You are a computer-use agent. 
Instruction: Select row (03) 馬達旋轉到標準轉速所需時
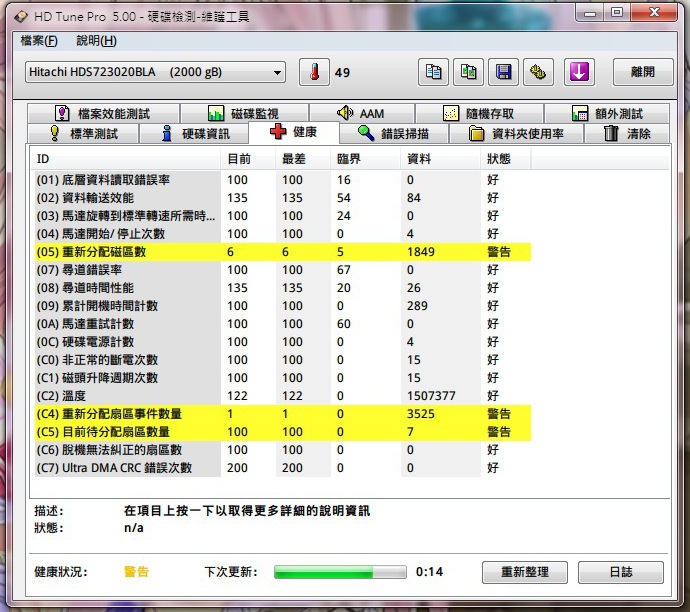point(283,216)
